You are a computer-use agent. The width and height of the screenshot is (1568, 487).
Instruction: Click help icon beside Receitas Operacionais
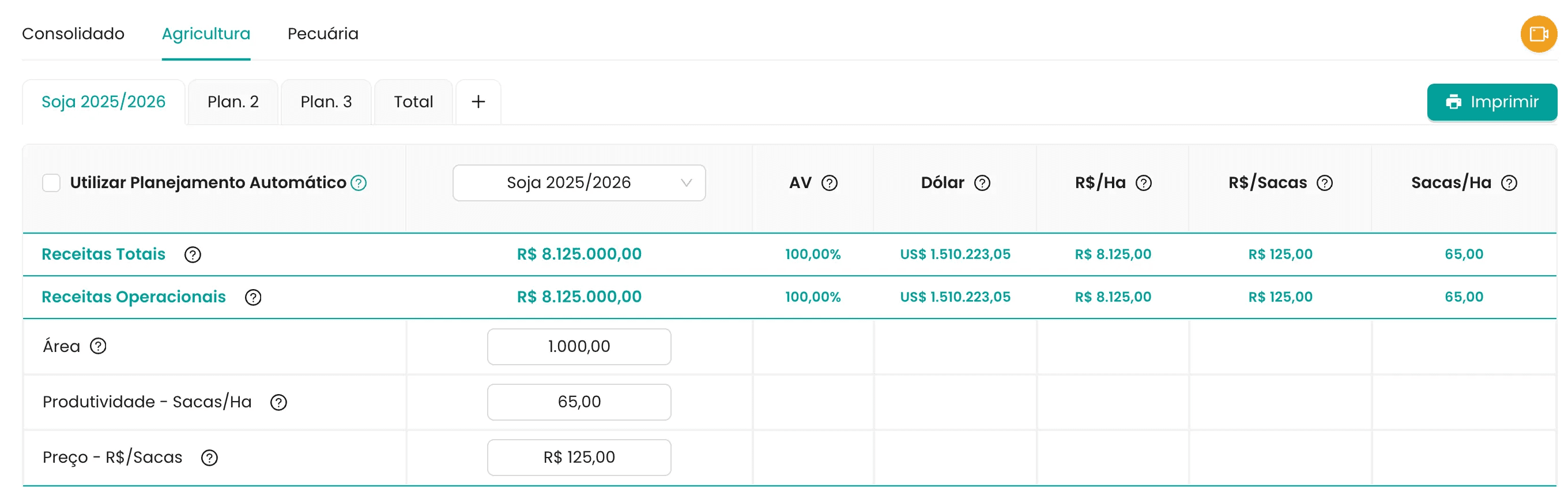pyautogui.click(x=252, y=297)
